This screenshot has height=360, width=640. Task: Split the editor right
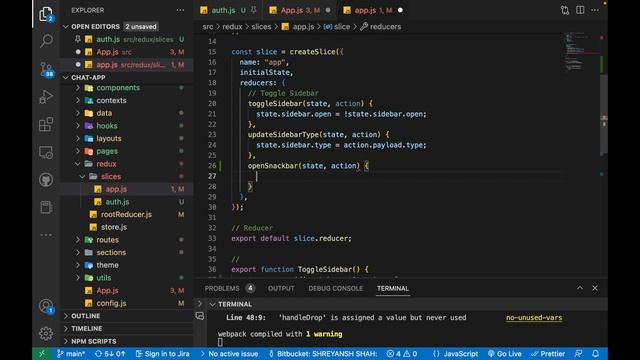(x=580, y=10)
